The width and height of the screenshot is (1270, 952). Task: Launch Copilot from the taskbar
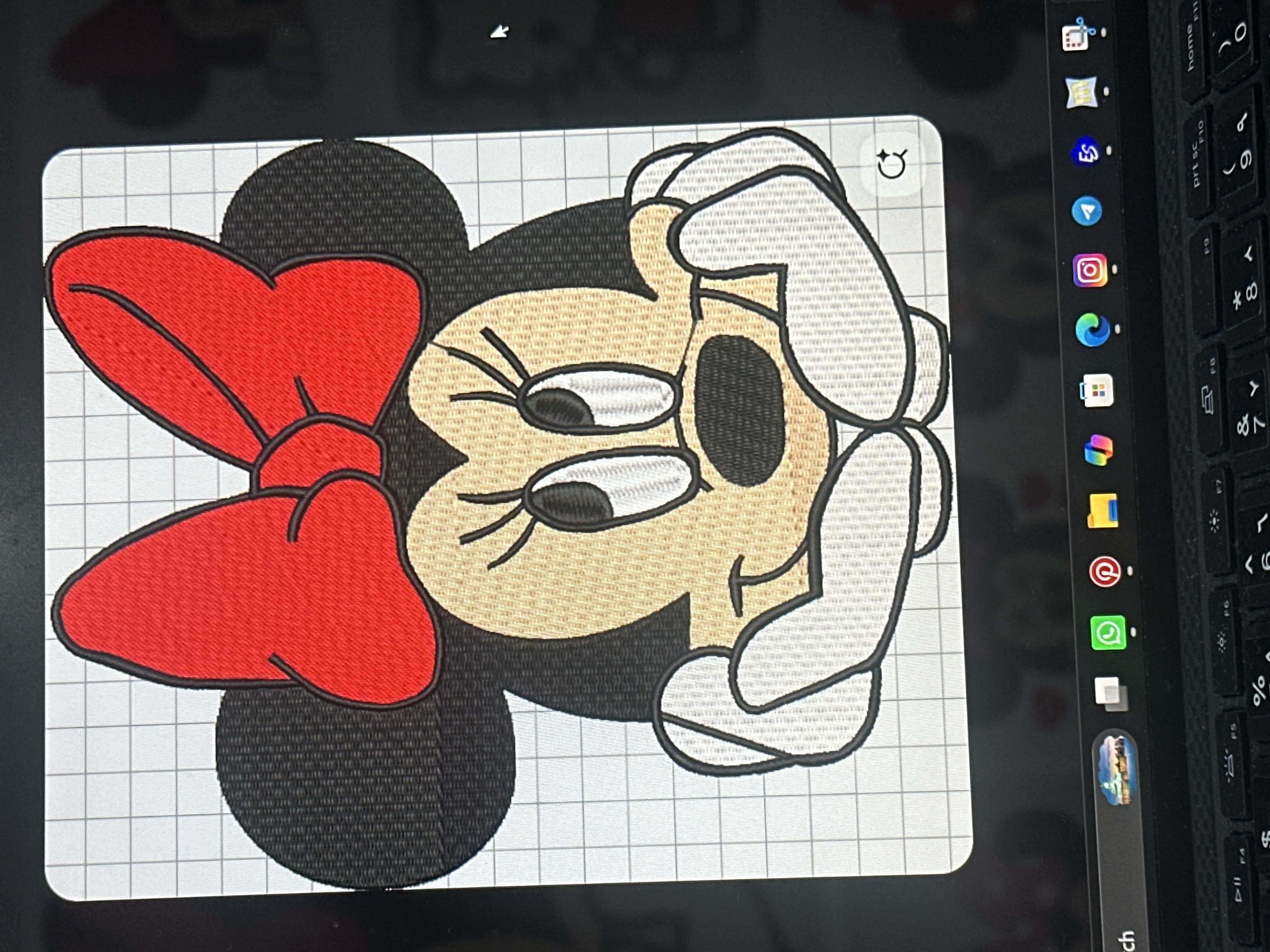pos(1099,450)
